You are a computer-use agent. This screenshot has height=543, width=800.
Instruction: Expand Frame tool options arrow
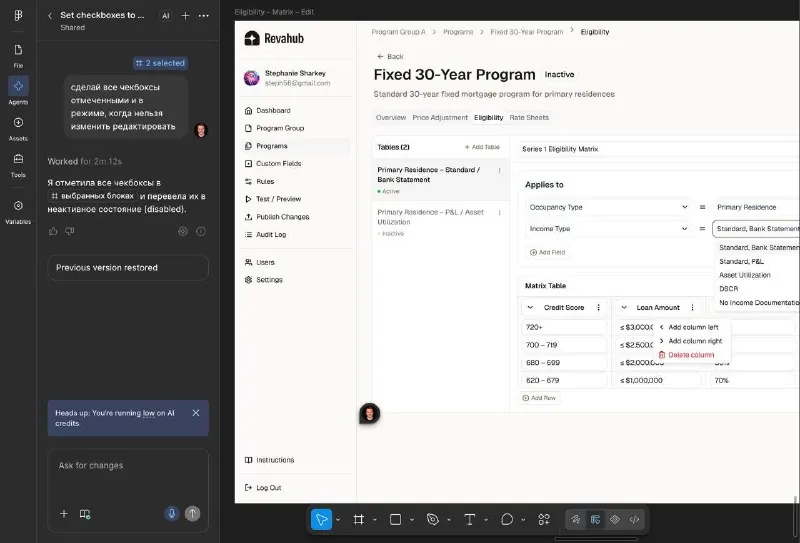pyautogui.click(x=375, y=520)
